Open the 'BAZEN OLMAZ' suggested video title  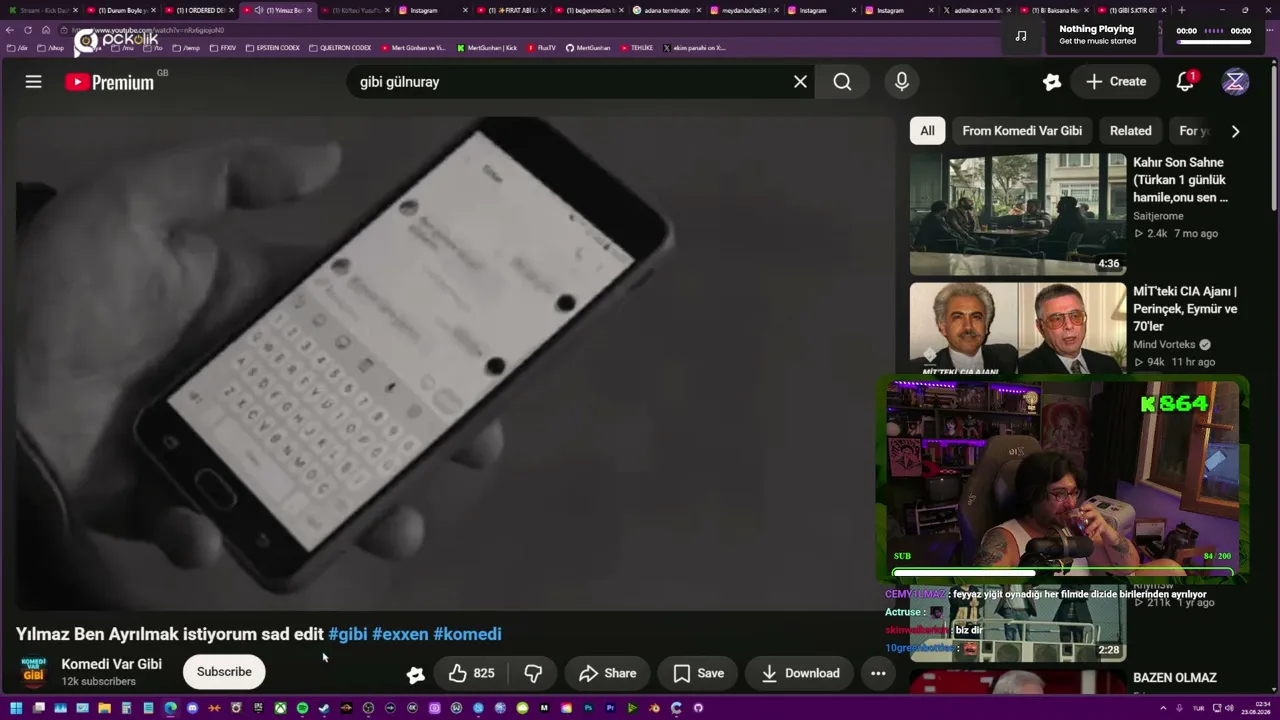1175,678
